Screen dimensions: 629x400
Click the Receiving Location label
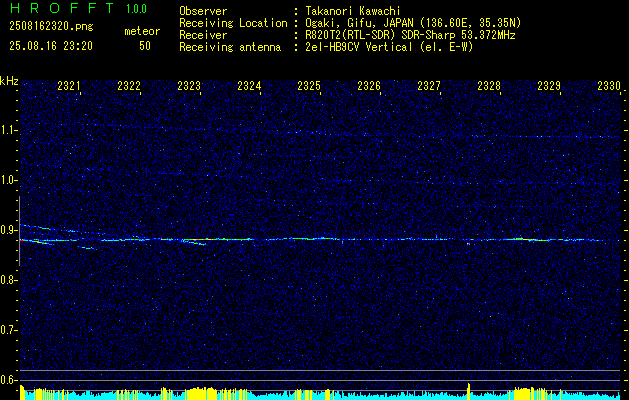[233, 23]
